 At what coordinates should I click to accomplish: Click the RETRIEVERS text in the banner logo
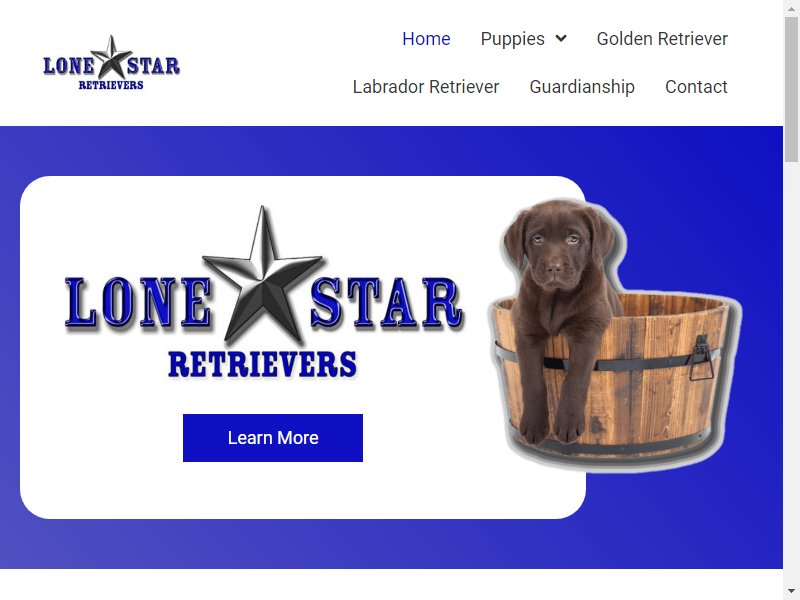pyautogui.click(x=262, y=364)
